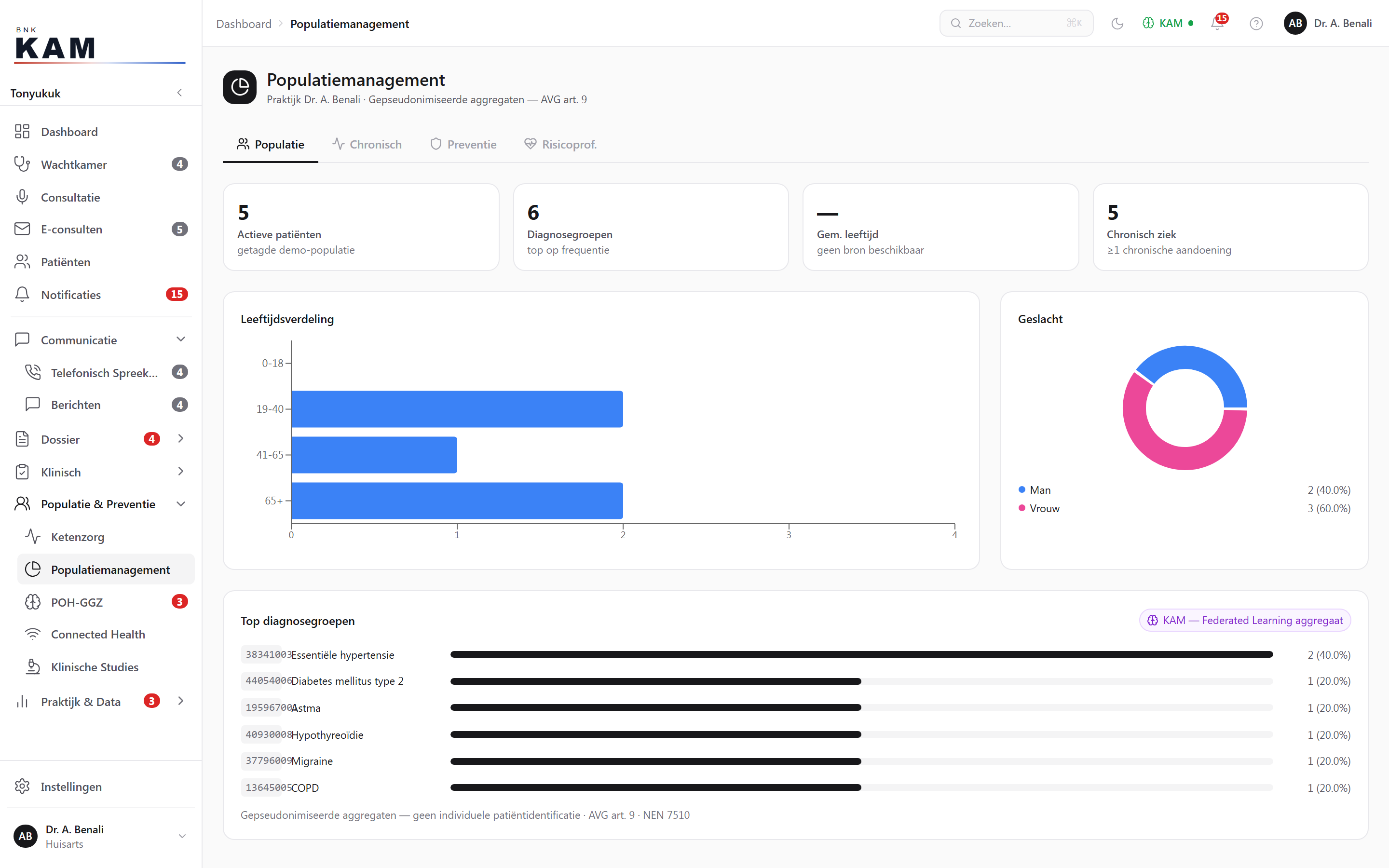Open Instellingen gear icon
This screenshot has width=1389, height=868.
[22, 786]
